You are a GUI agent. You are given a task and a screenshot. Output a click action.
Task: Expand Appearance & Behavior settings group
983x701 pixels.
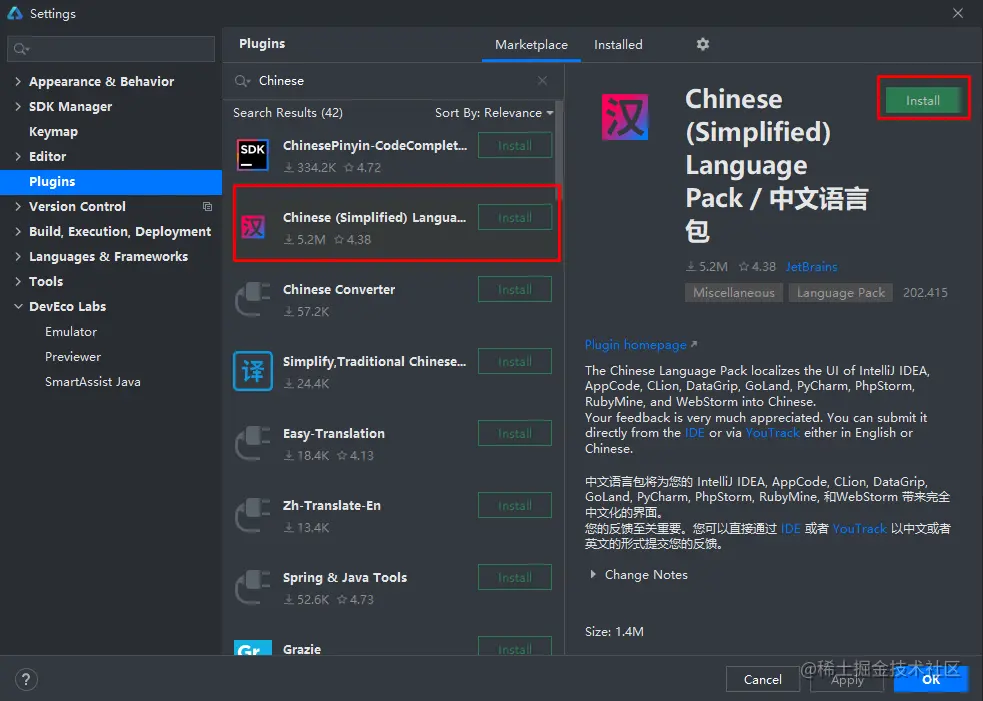pyautogui.click(x=18, y=82)
